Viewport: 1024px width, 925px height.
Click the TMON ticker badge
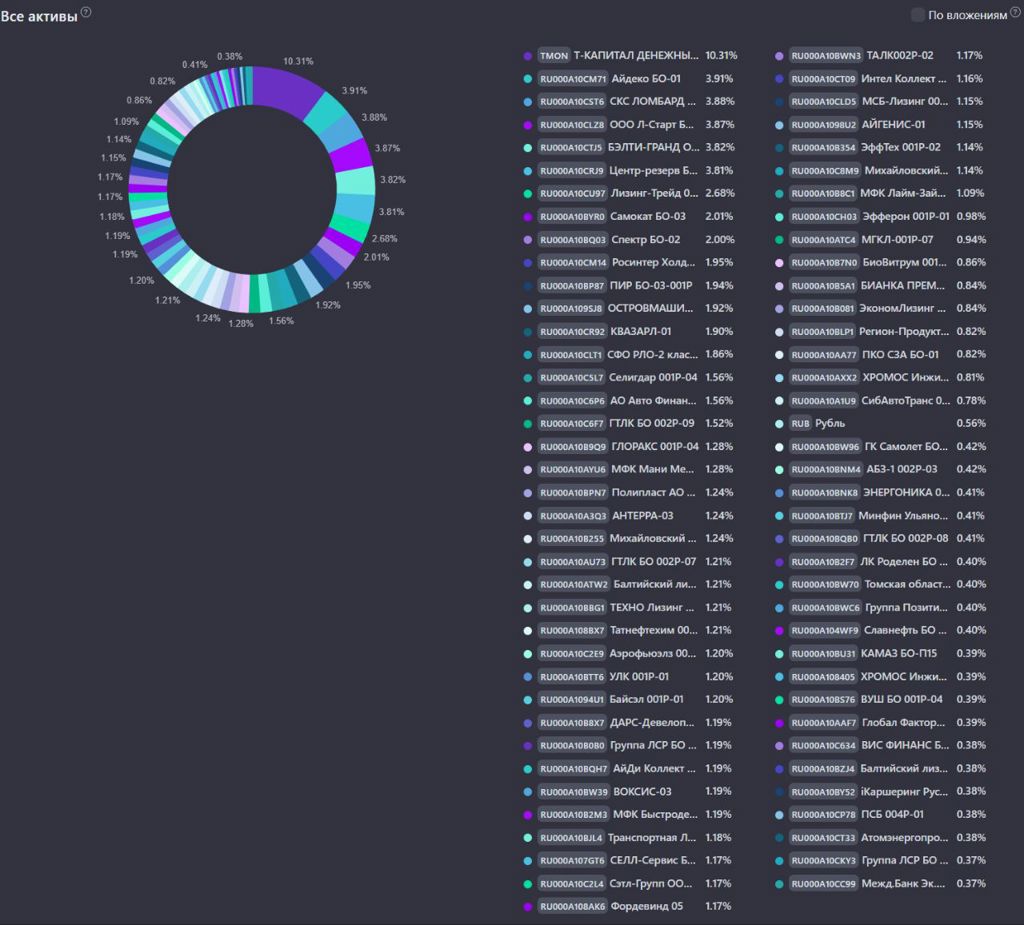pyautogui.click(x=553, y=56)
